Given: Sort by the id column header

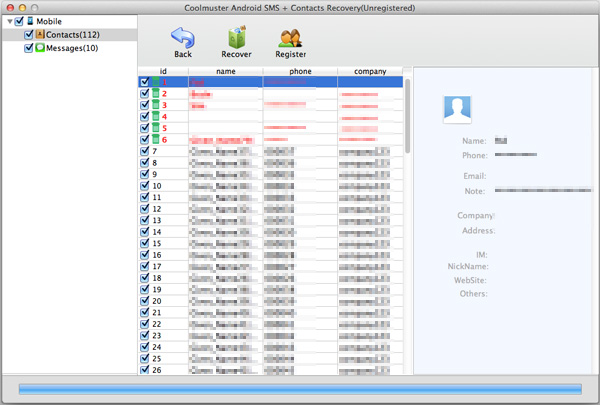Looking at the screenshot, I should click(x=163, y=71).
